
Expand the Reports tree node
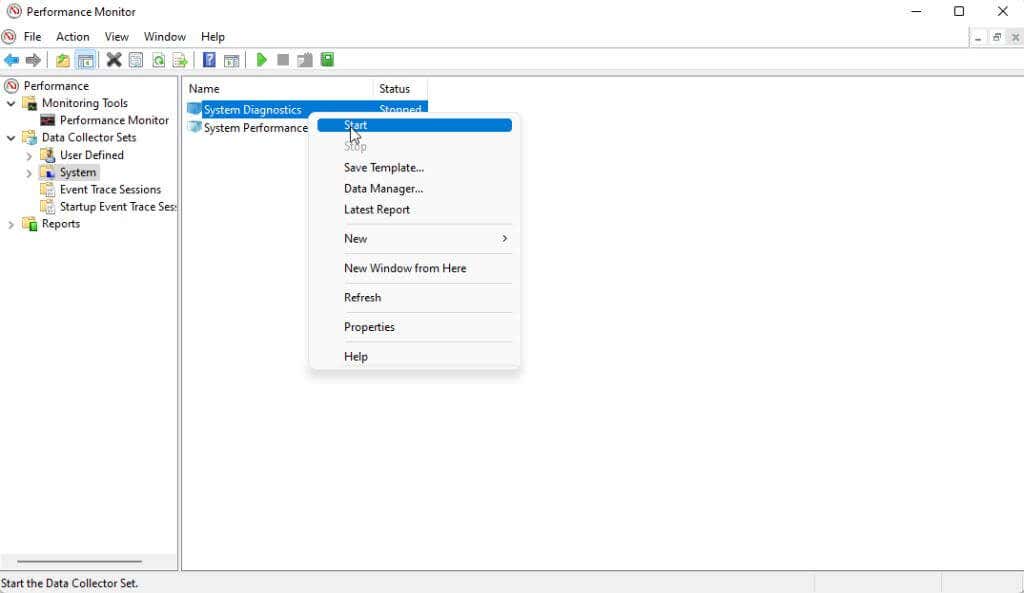tap(10, 225)
